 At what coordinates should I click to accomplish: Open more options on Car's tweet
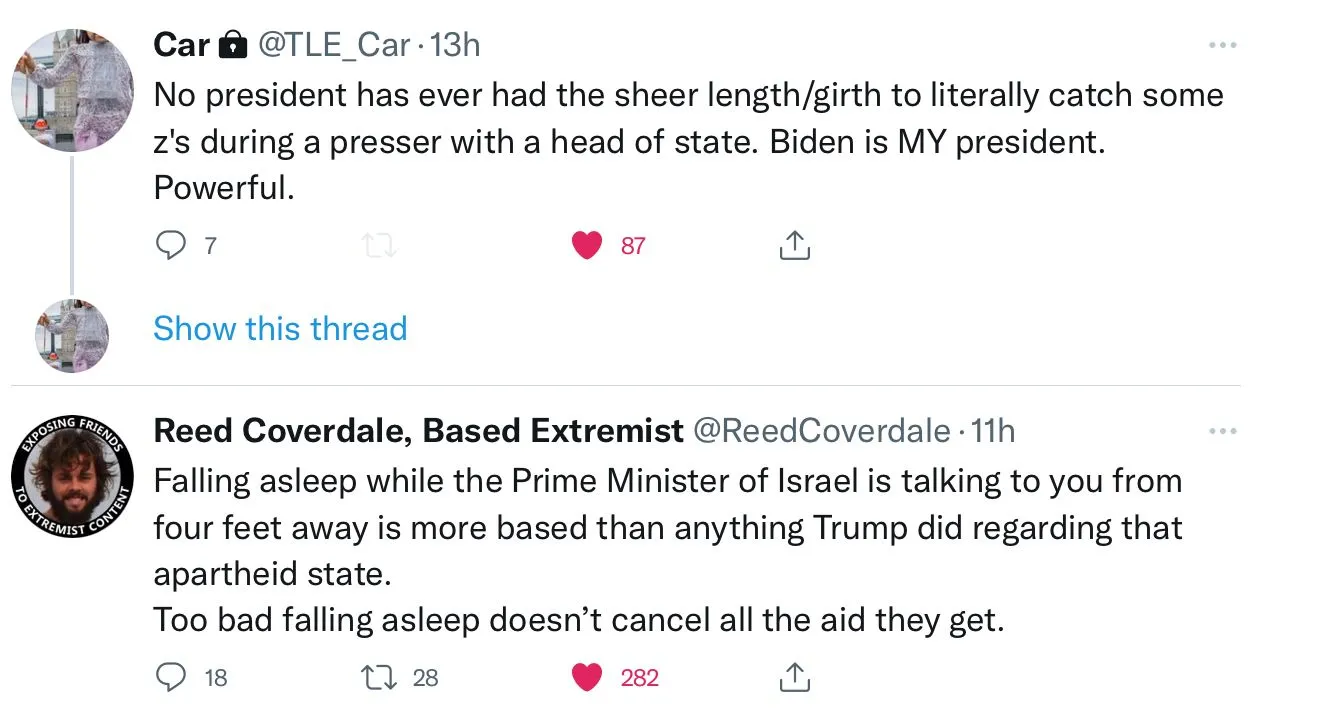point(1222,45)
